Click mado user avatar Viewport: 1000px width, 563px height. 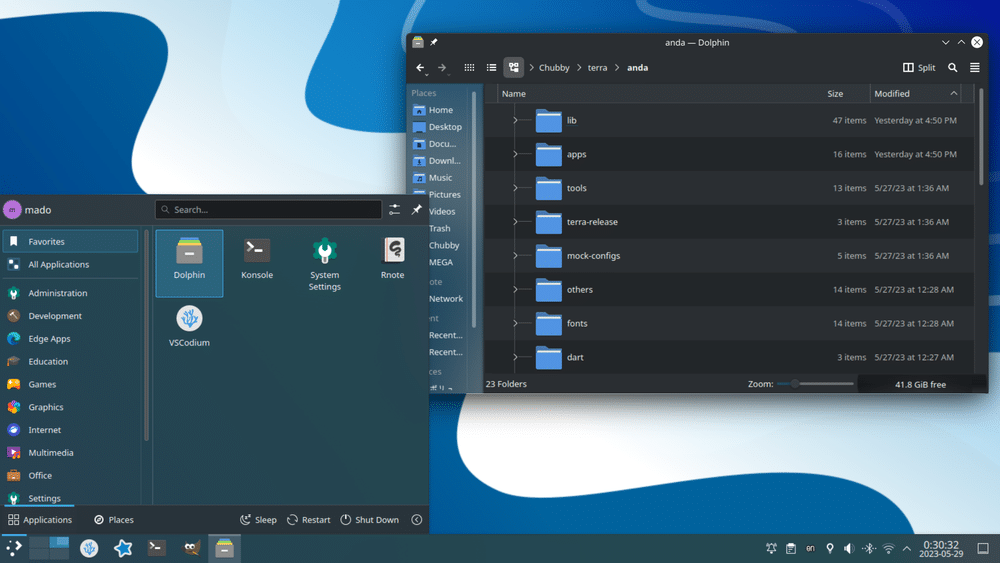[12, 209]
